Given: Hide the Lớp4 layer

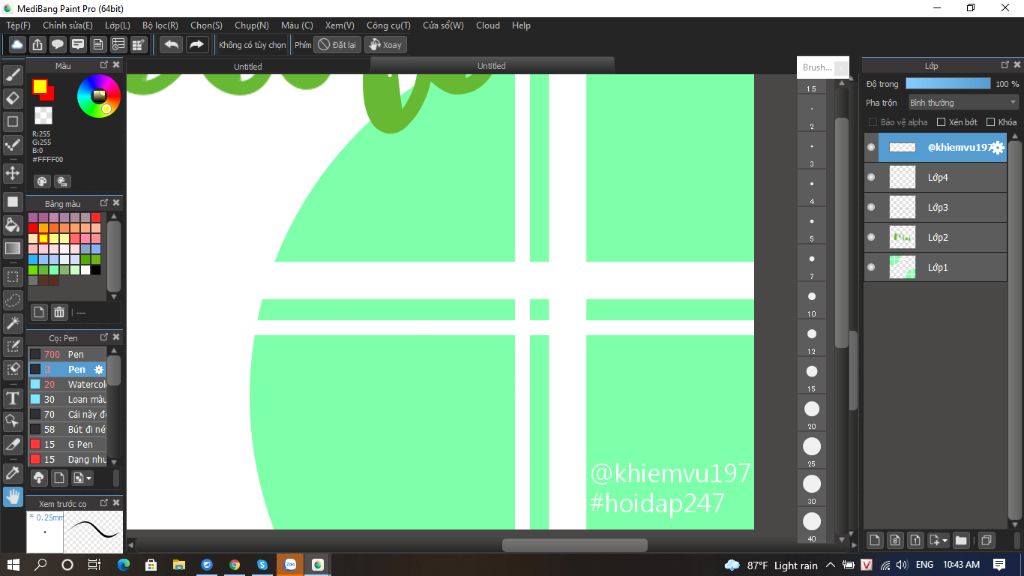Looking at the screenshot, I should pyautogui.click(x=871, y=177).
